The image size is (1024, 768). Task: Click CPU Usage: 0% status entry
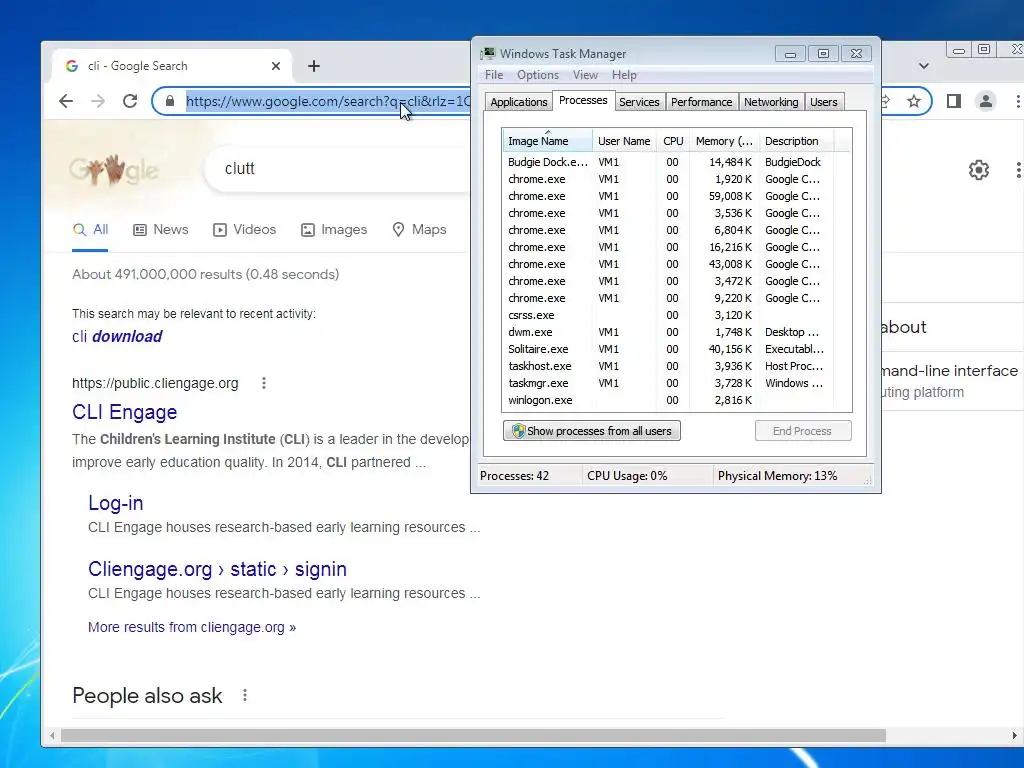pos(627,476)
